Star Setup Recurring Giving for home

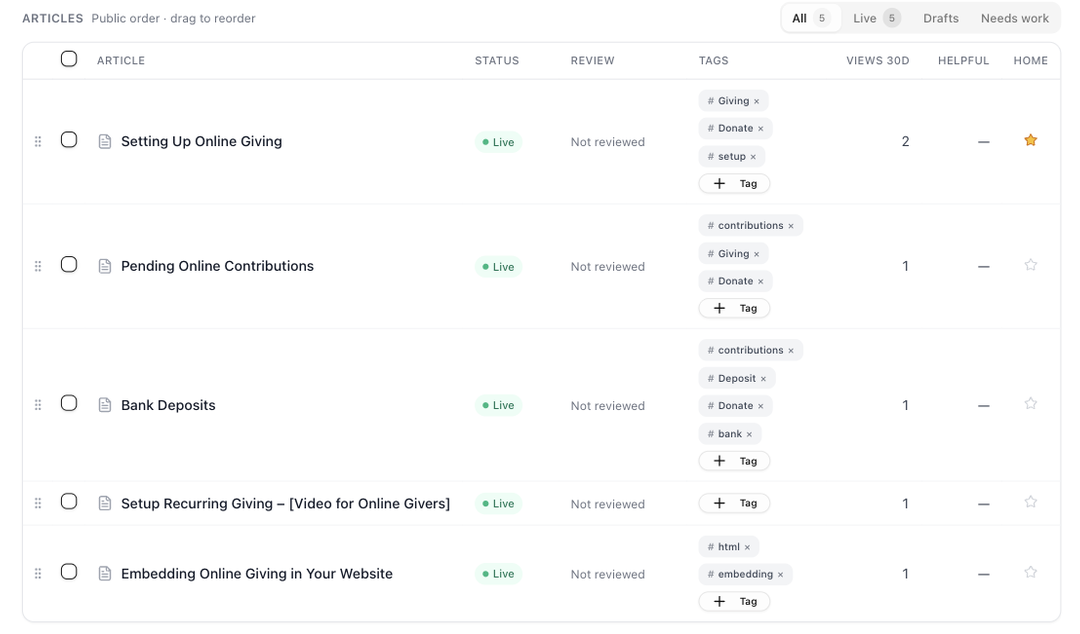pos(1030,502)
